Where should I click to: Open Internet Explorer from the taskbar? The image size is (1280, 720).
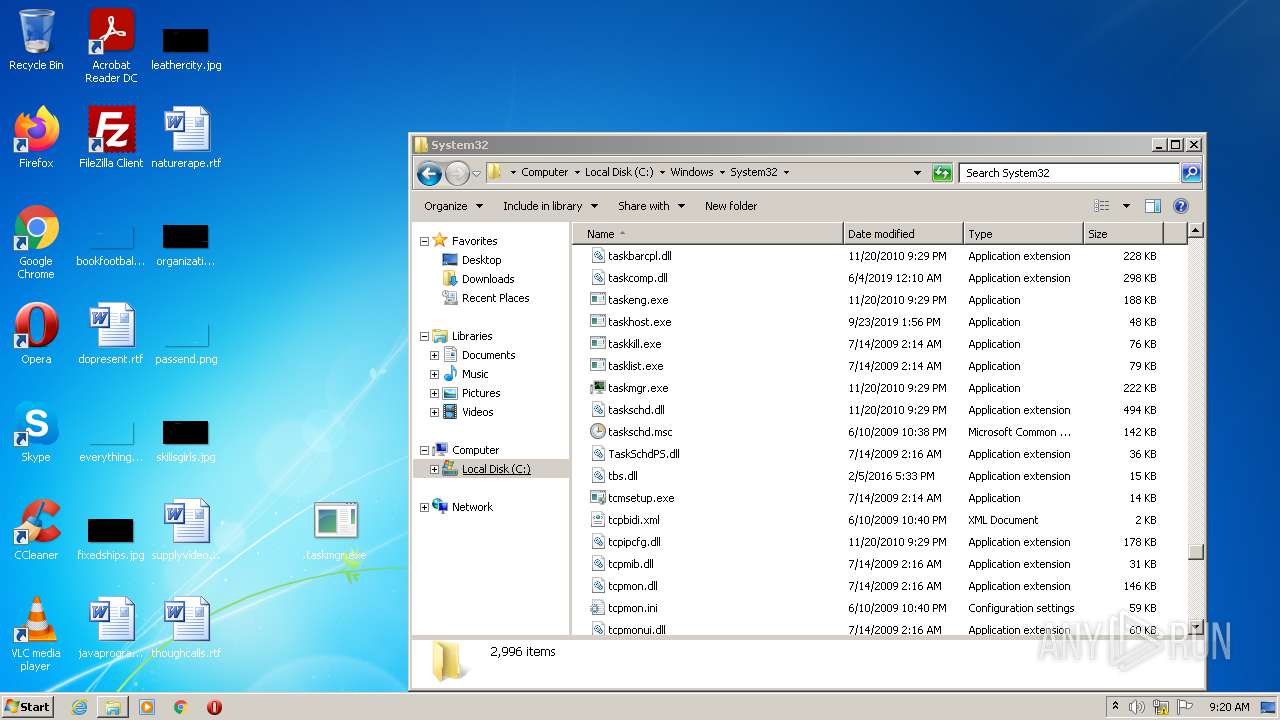click(79, 707)
